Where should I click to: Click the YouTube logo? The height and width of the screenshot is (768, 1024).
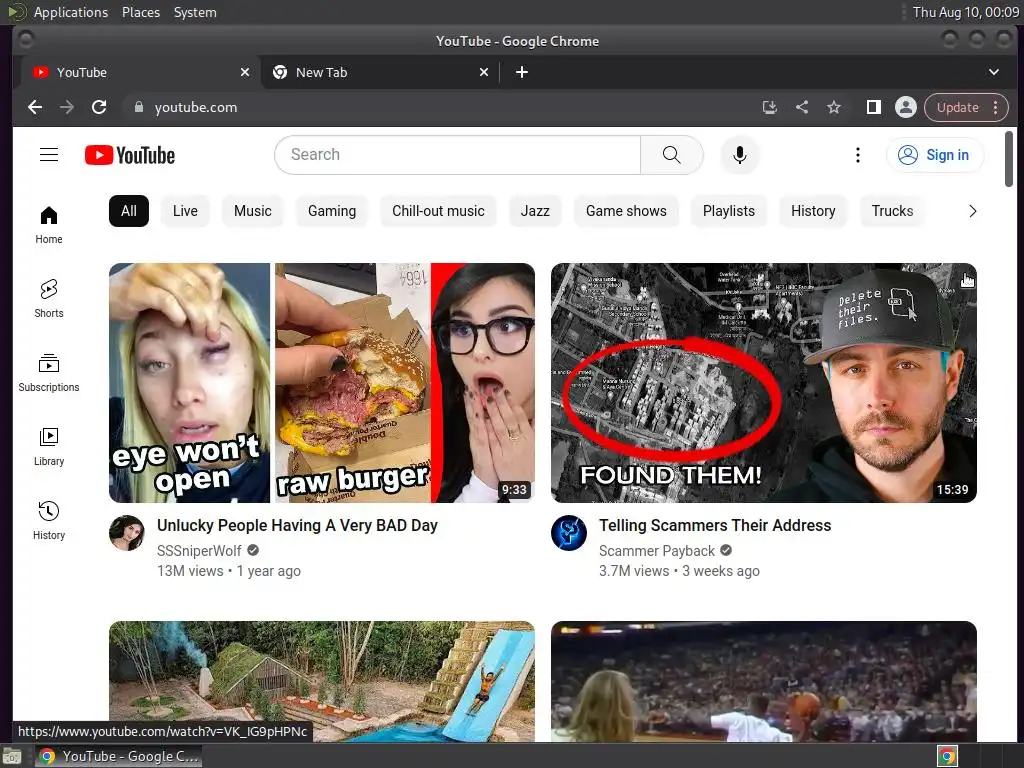130,155
